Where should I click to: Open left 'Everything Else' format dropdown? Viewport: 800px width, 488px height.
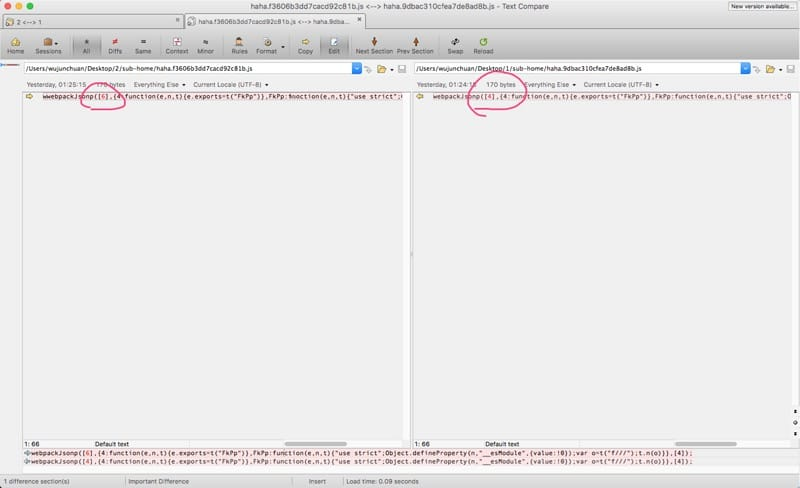point(160,85)
